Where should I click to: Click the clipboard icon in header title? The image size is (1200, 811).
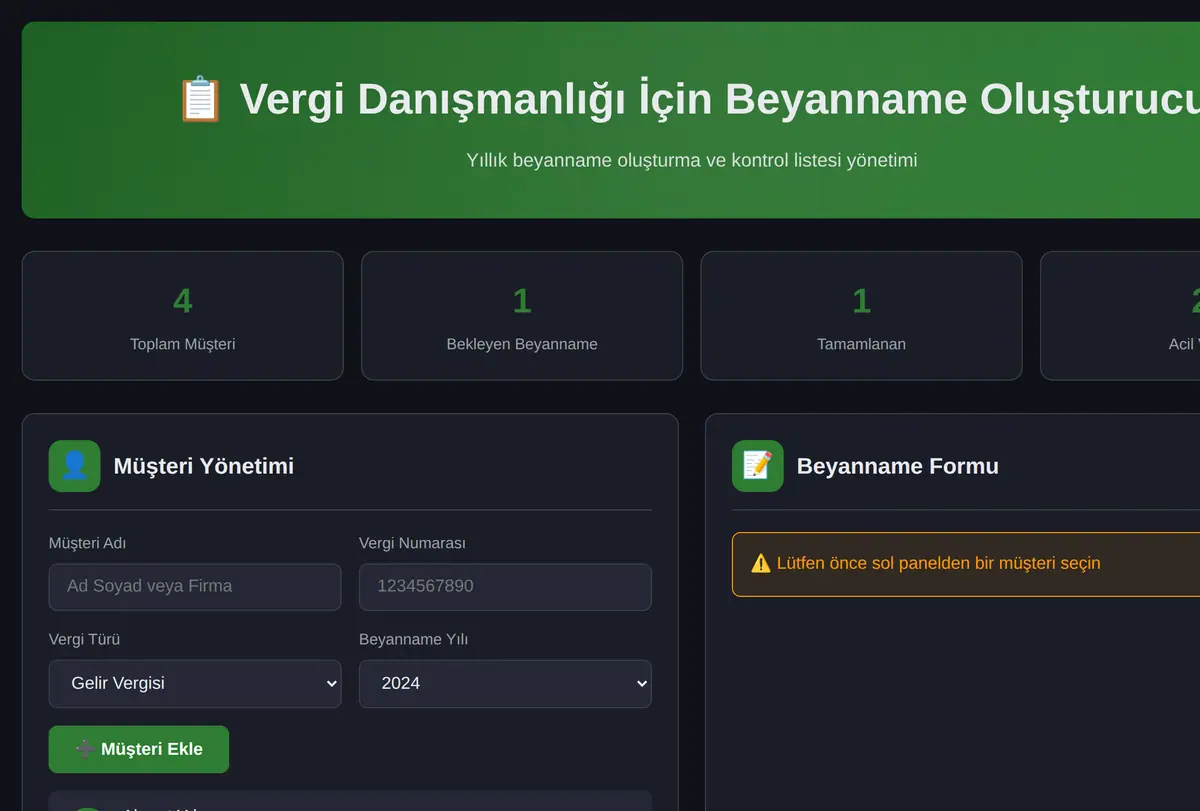[x=200, y=99]
